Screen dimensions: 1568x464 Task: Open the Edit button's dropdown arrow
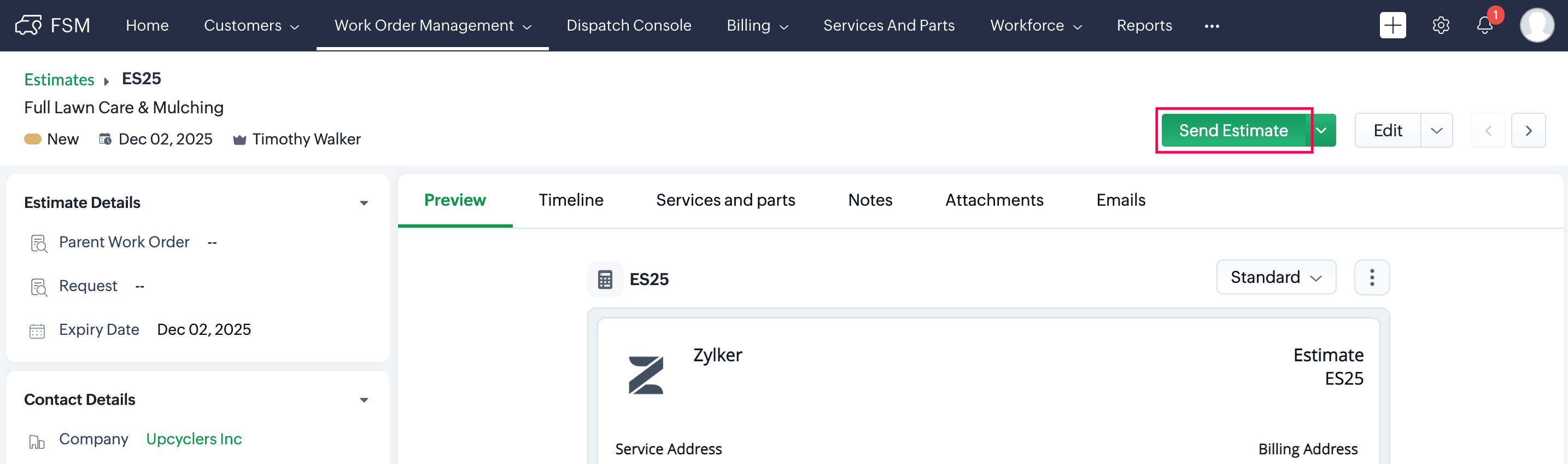[1437, 130]
